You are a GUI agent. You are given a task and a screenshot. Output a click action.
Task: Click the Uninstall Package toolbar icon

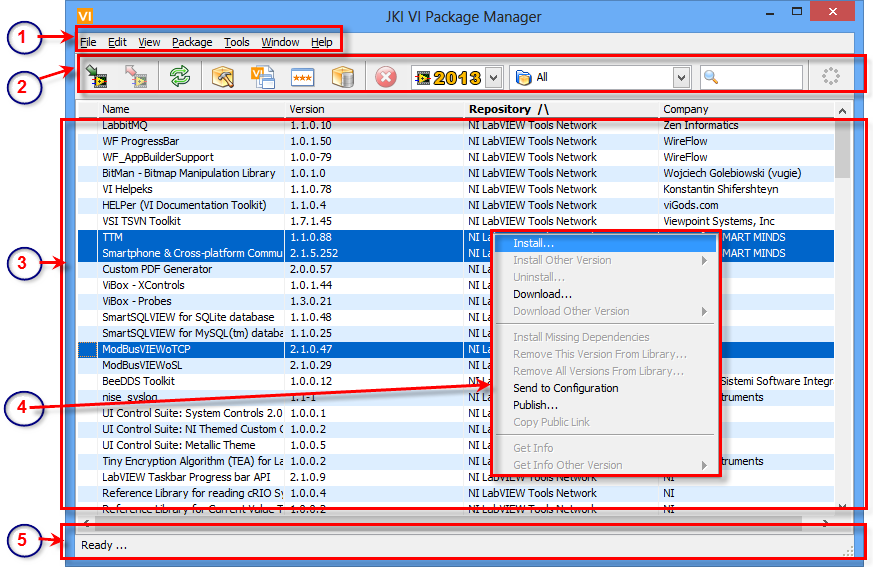pos(137,77)
